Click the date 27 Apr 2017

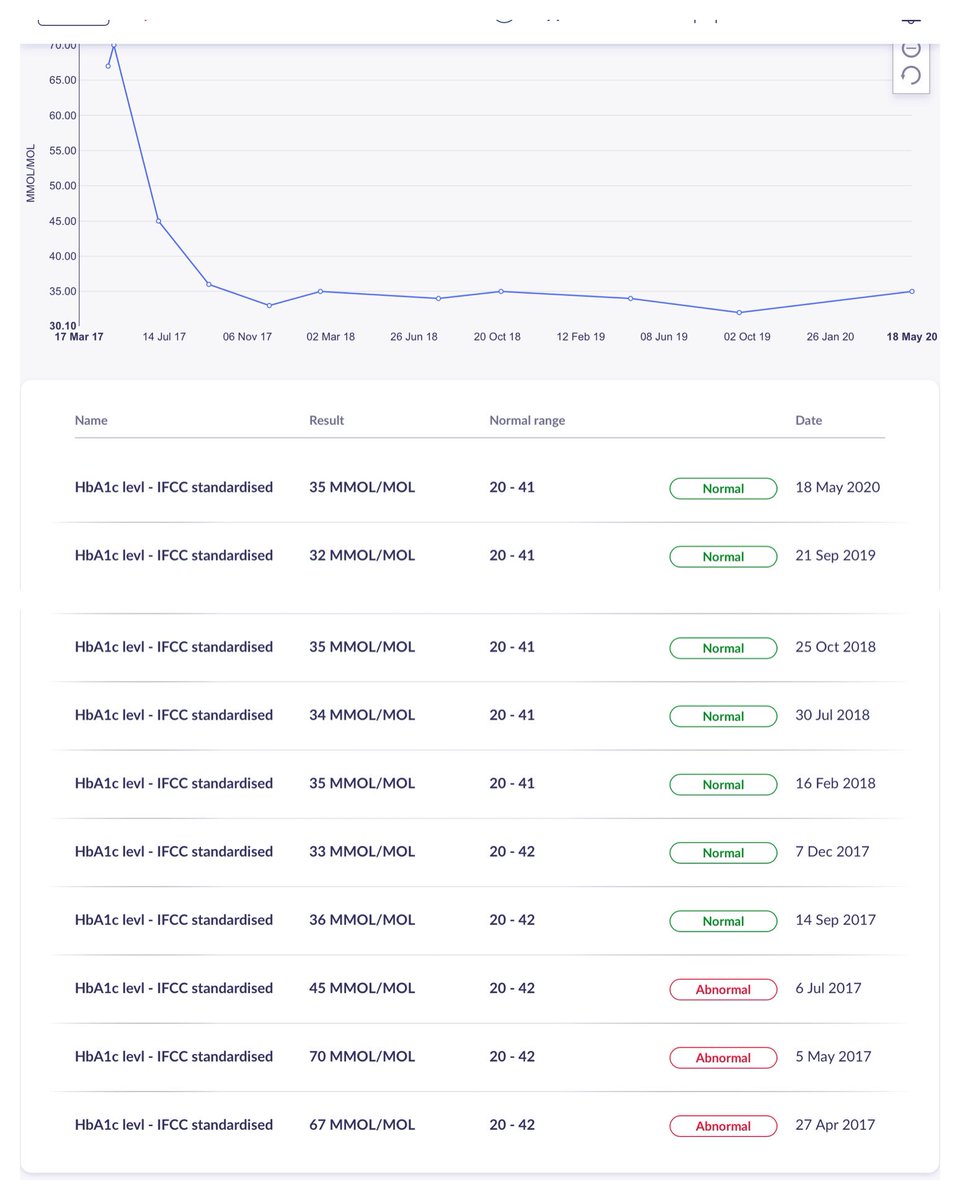tap(835, 1125)
